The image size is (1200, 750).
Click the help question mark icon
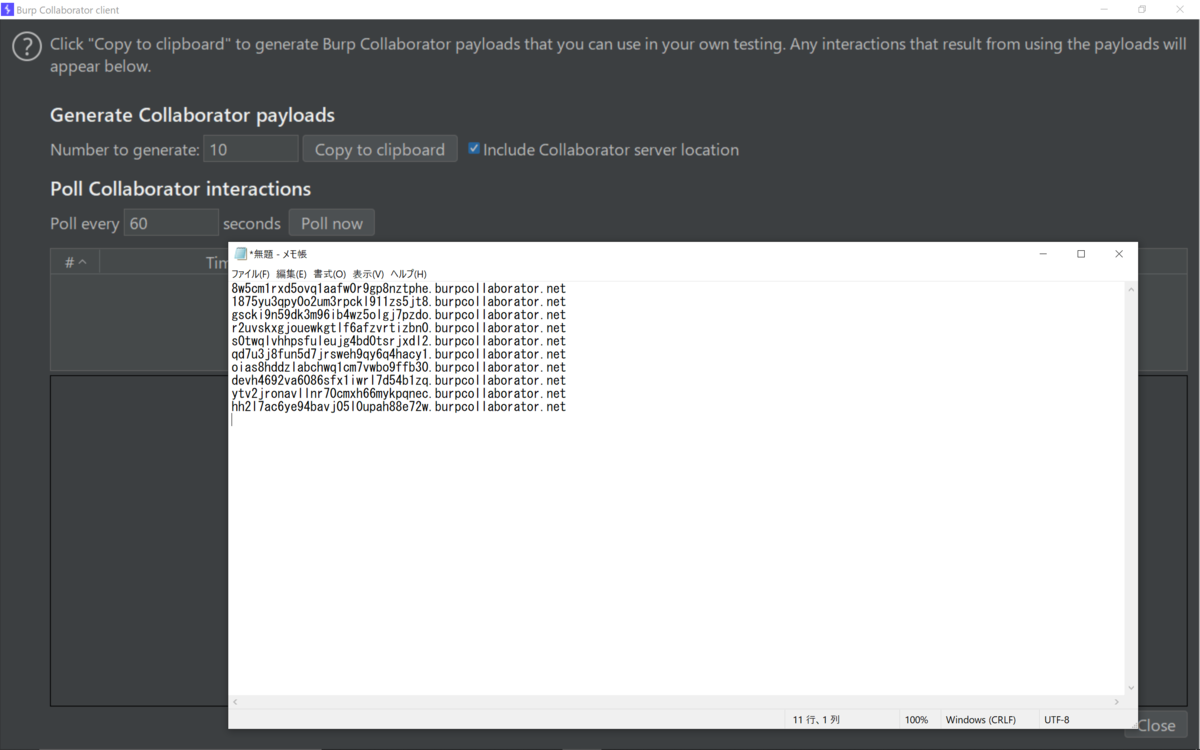(x=25, y=47)
